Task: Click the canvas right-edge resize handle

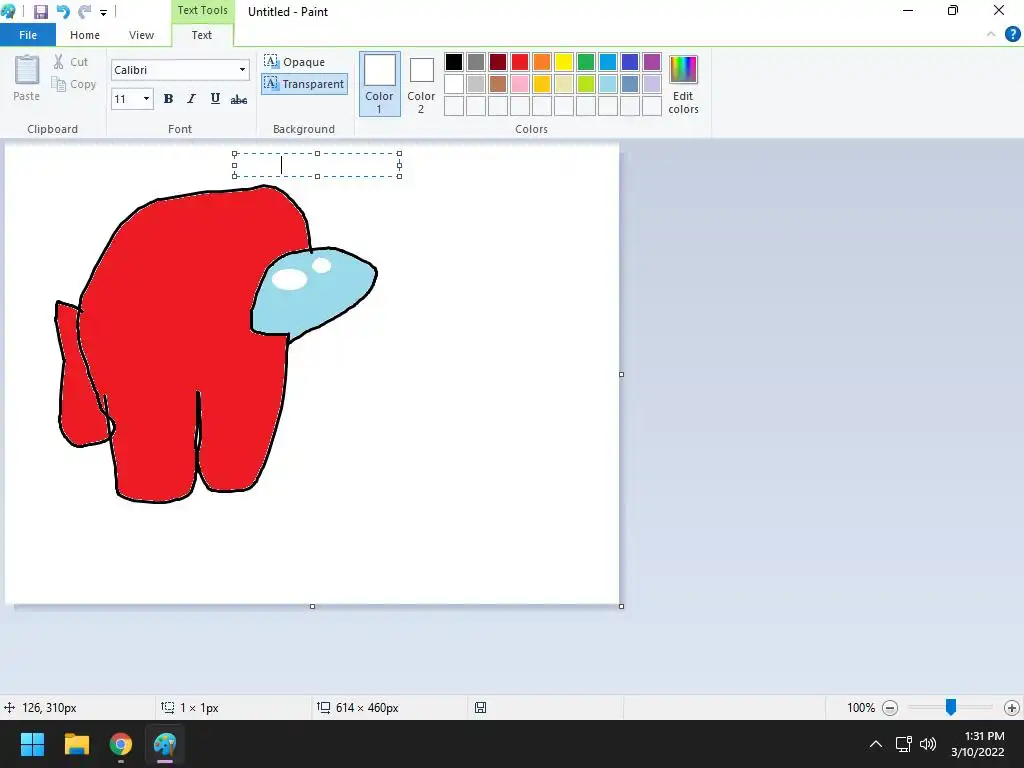Action: (621, 374)
